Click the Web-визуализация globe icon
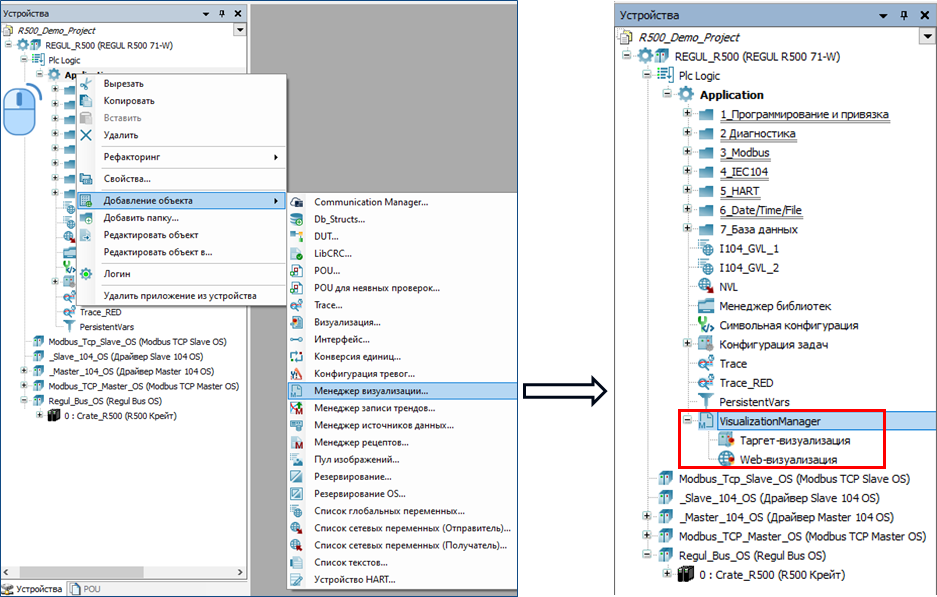Screen dimensions: 937x597 pyautogui.click(x=726, y=459)
